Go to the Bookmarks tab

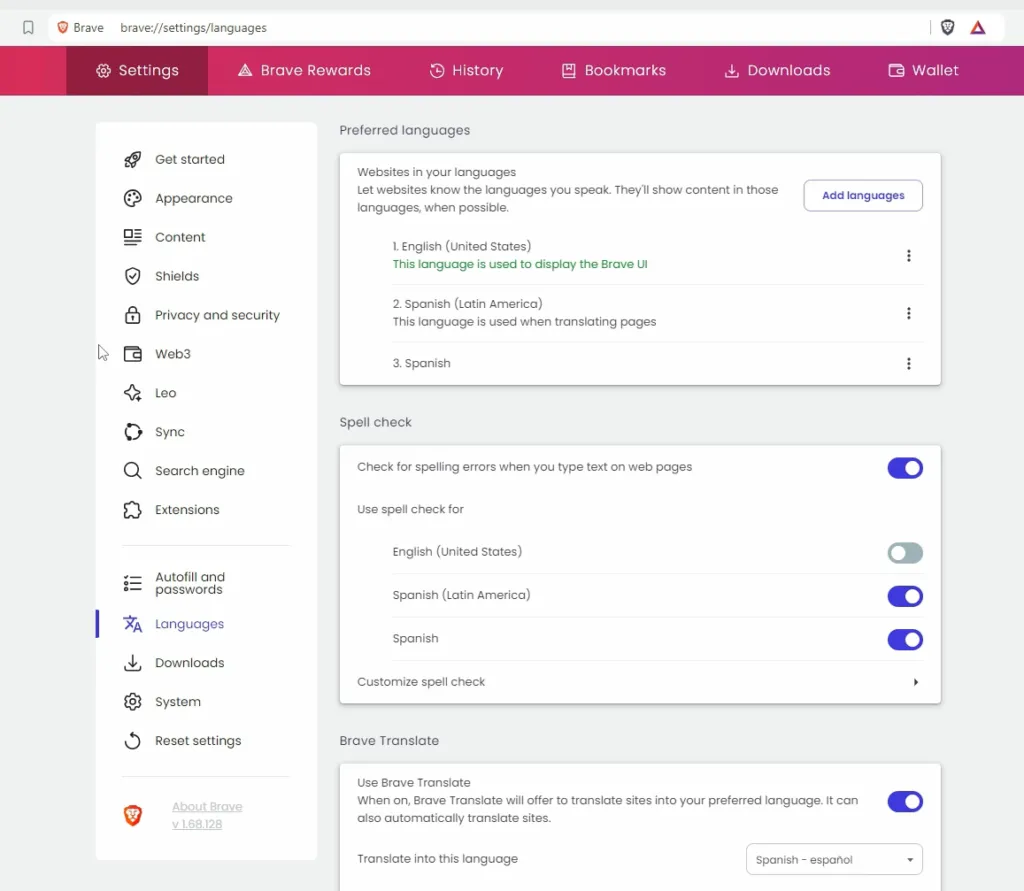pos(614,71)
